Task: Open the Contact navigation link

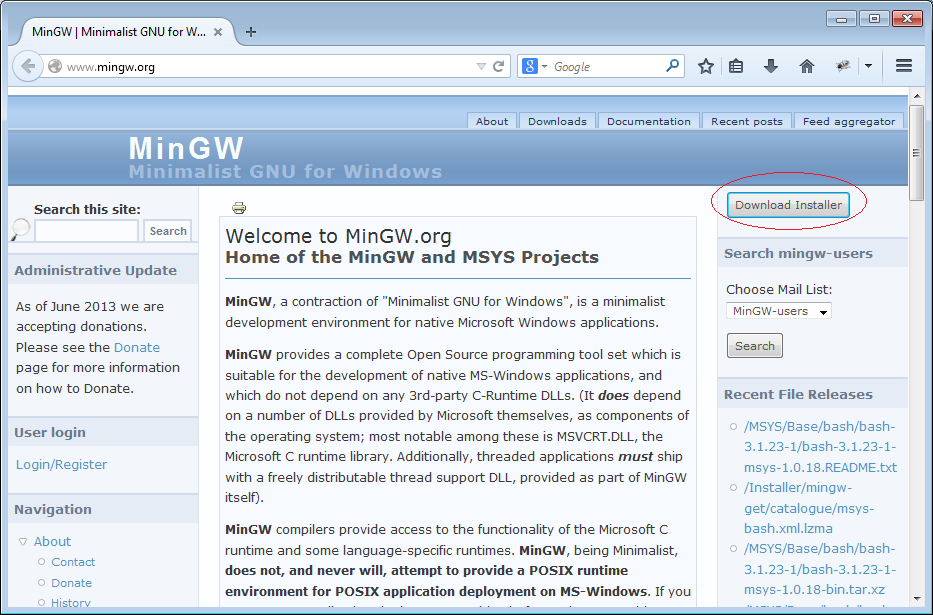Action: [x=73, y=562]
